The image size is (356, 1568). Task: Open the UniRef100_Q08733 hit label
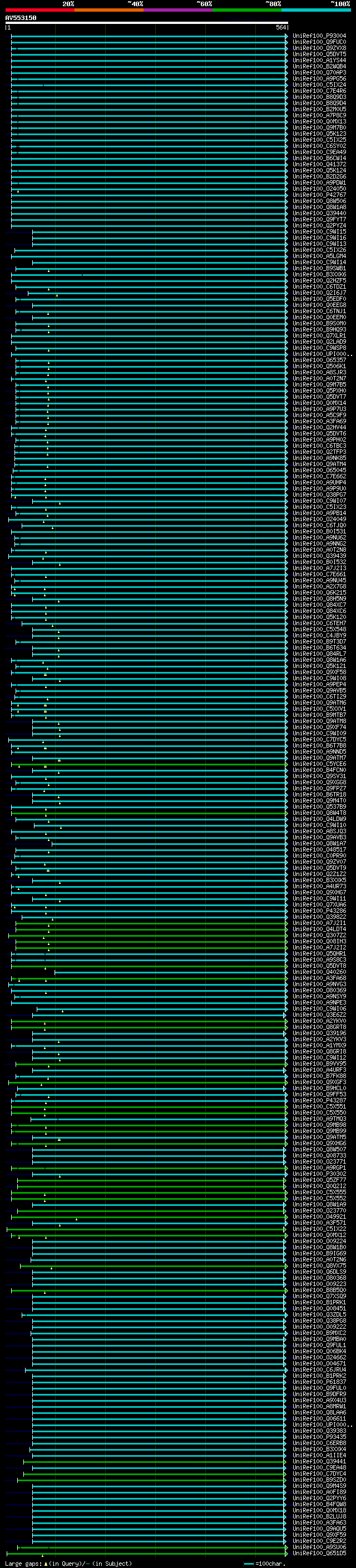tap(319, 1155)
